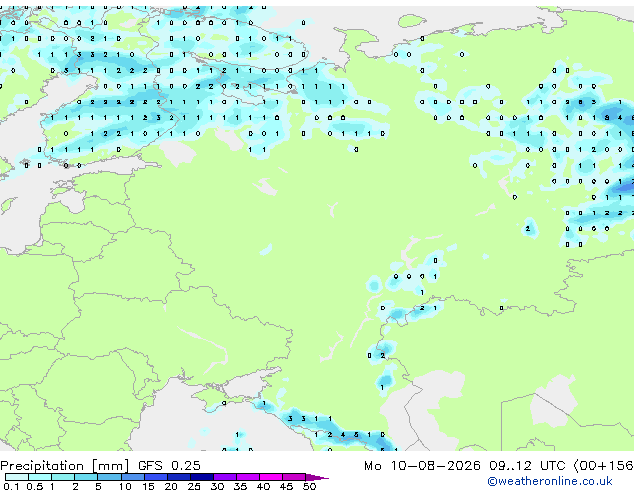Open the weatheronline.co.uk copyright link
Viewport: 634px width, 490px height.
point(550,481)
